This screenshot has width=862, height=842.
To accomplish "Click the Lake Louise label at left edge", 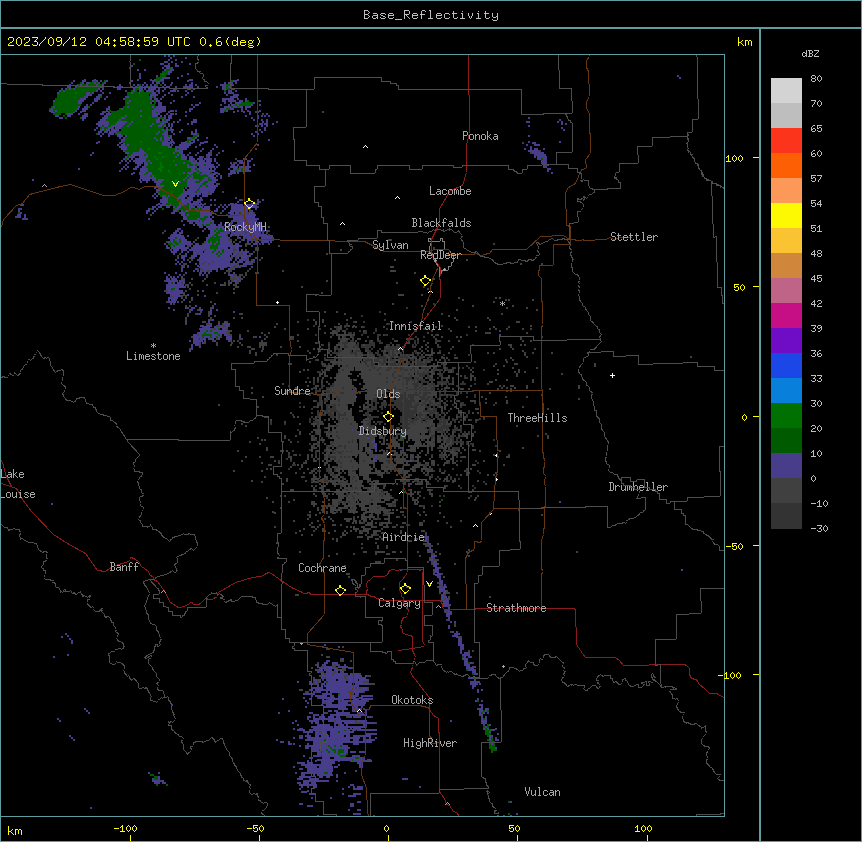I will pyautogui.click(x=18, y=484).
